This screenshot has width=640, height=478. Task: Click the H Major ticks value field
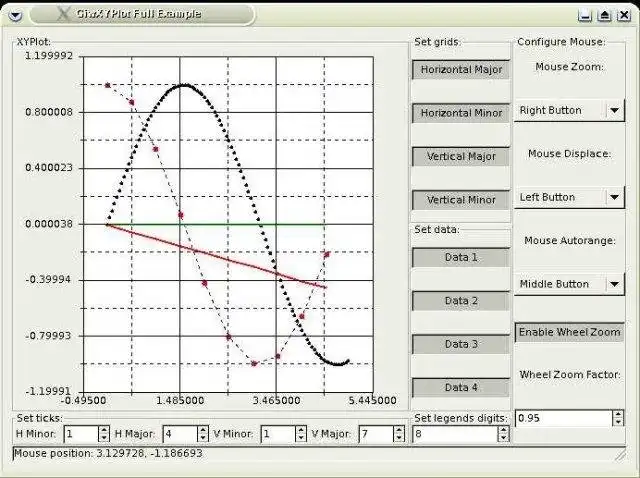(x=180, y=434)
